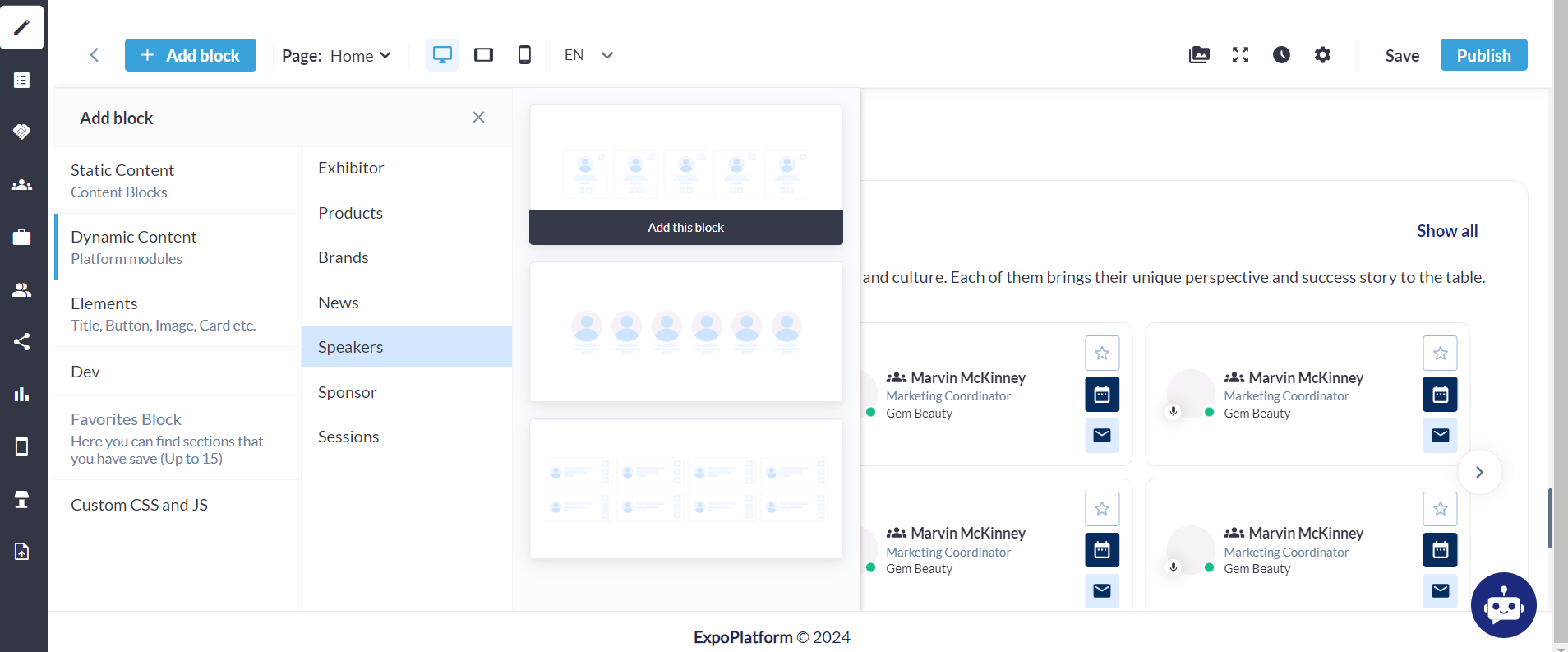The height and width of the screenshot is (652, 1568).
Task: Select Dynamic Content category
Action: pos(178,247)
